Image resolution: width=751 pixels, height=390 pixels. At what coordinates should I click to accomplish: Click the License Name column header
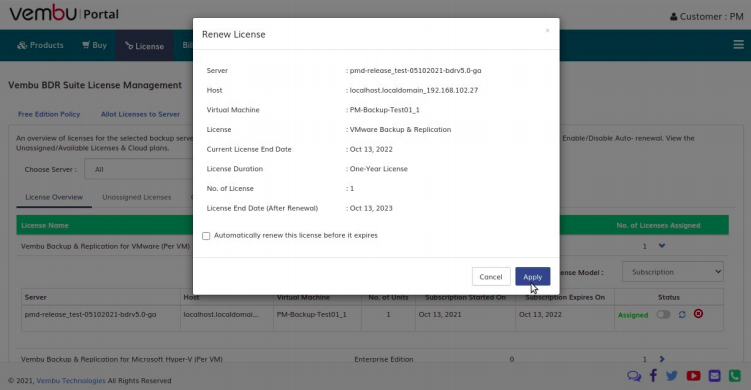[45, 225]
